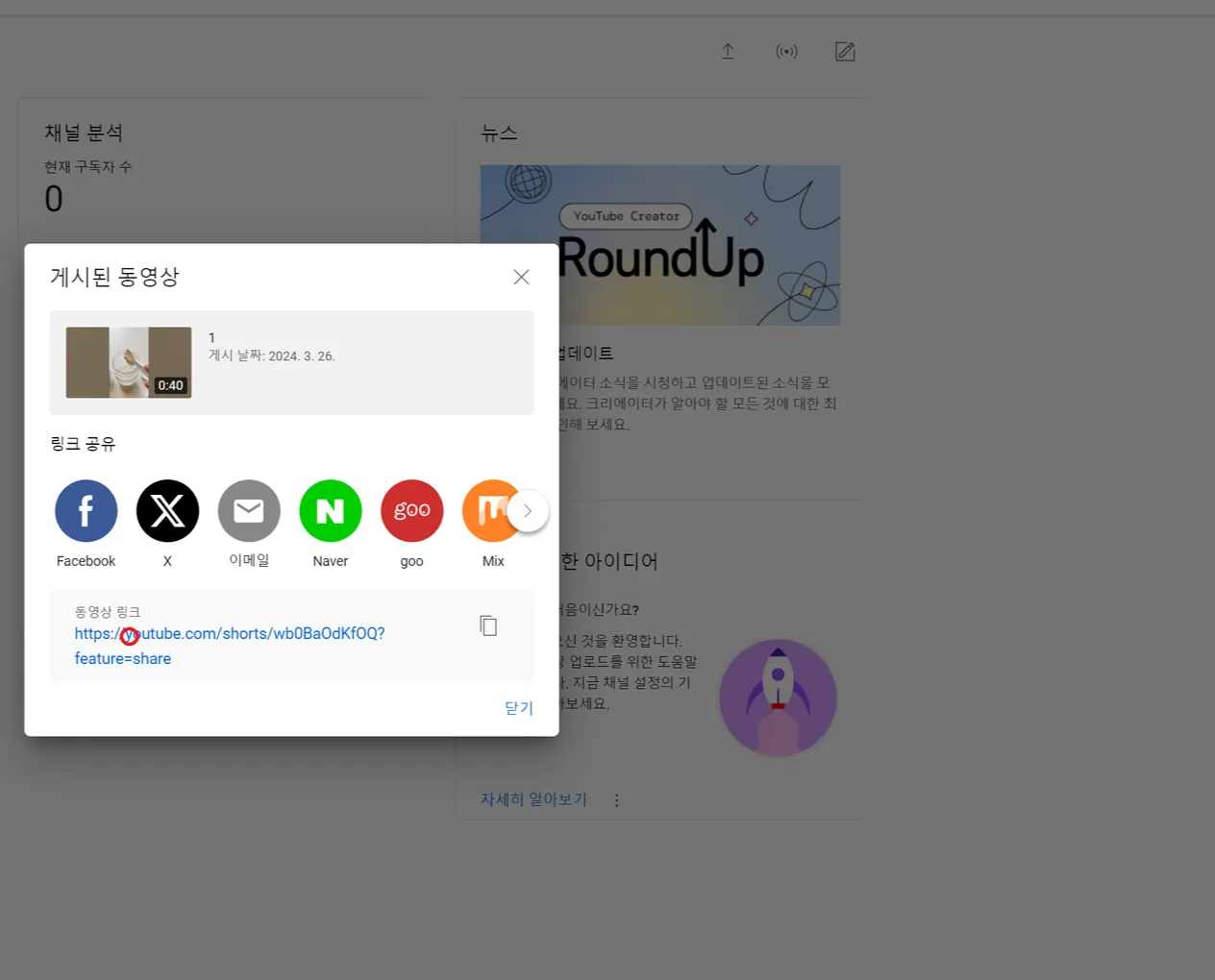Click the 게시 날짜: 2024. 3. 26. text
Image resolution: width=1215 pixels, height=980 pixels.
pyautogui.click(x=272, y=355)
